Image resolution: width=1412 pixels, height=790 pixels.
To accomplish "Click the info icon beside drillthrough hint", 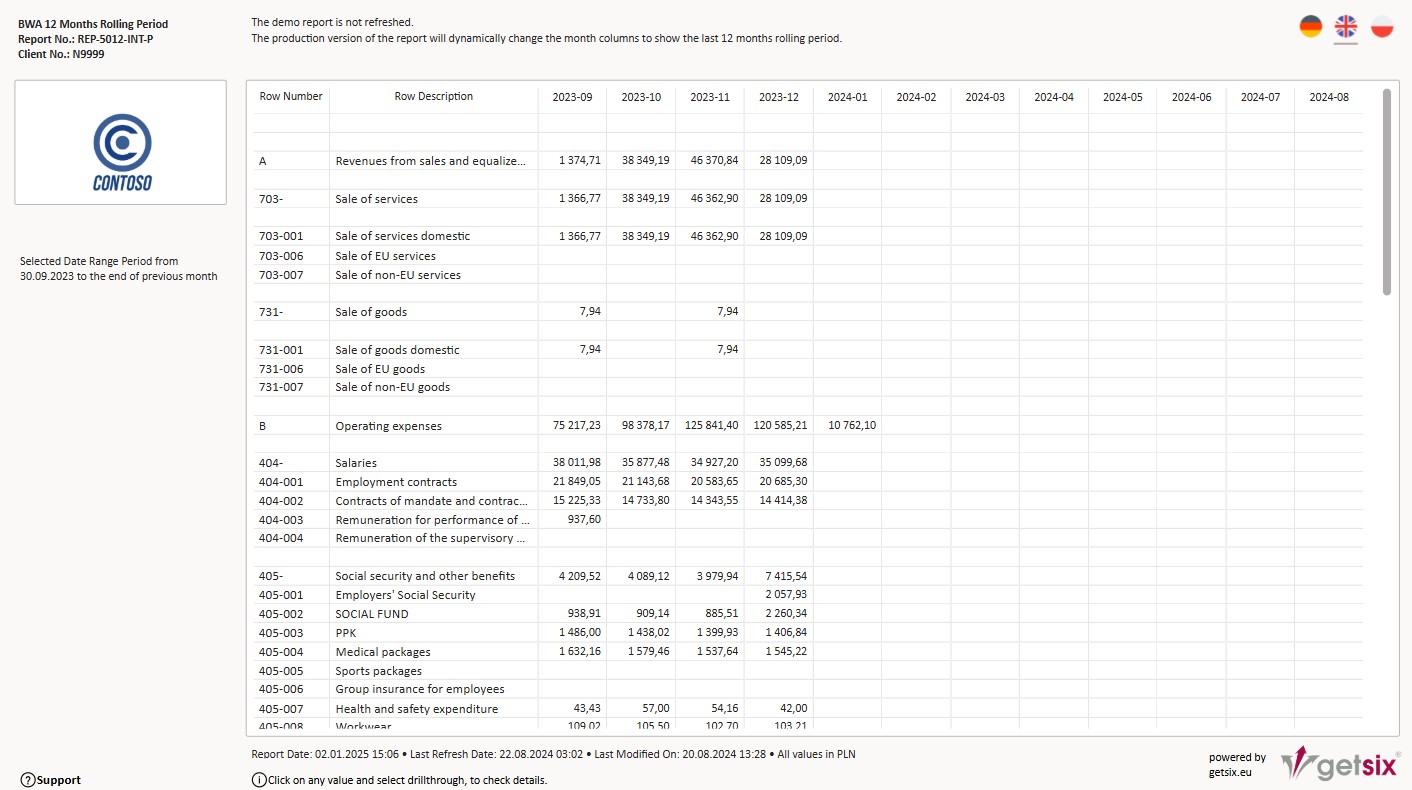I will [259, 780].
